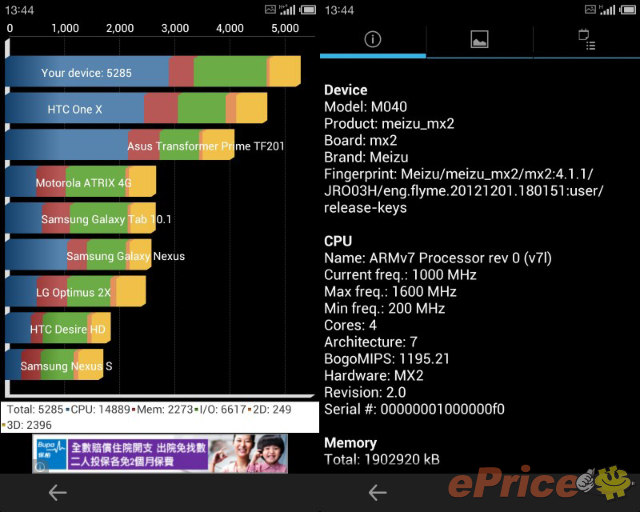640x512 pixels.
Task: Tap the Asus Transformer Prime TF201 bar
Action: pyautogui.click(x=120, y=145)
